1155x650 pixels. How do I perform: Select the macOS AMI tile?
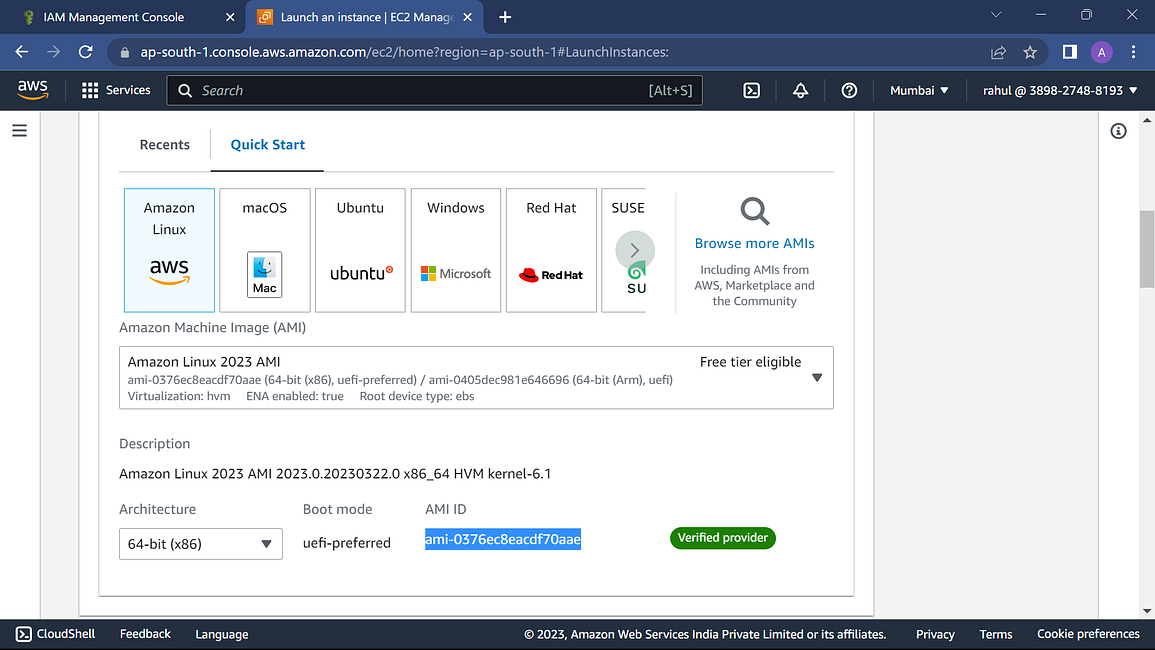(x=264, y=250)
